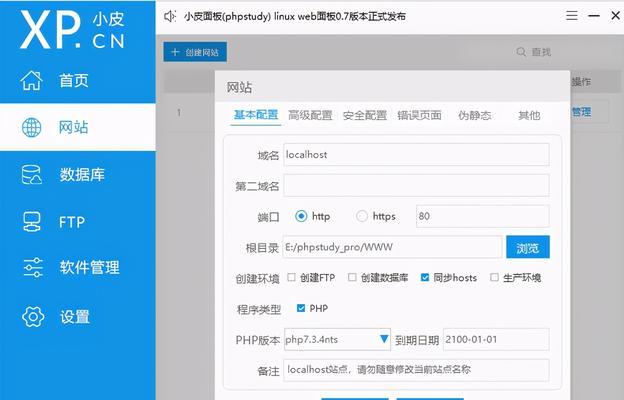Switch to 其他 tab

pyautogui.click(x=529, y=115)
